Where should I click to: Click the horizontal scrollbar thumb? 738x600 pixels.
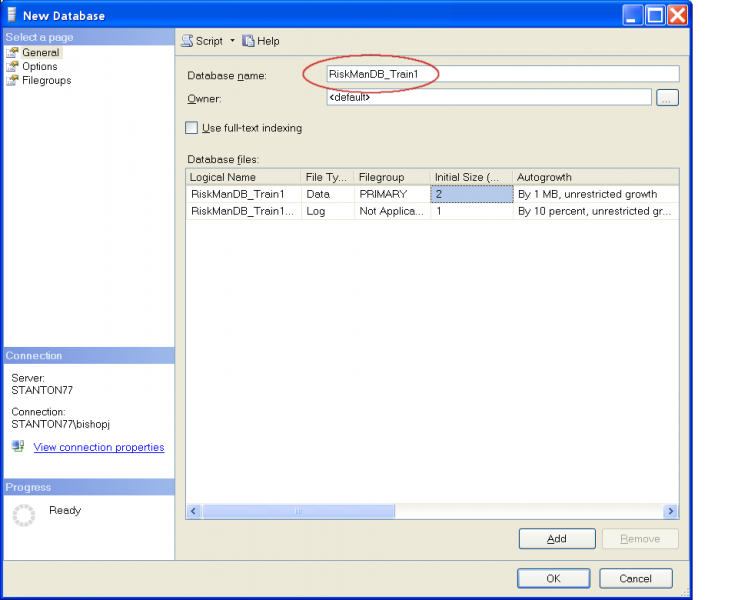pyautogui.click(x=298, y=511)
